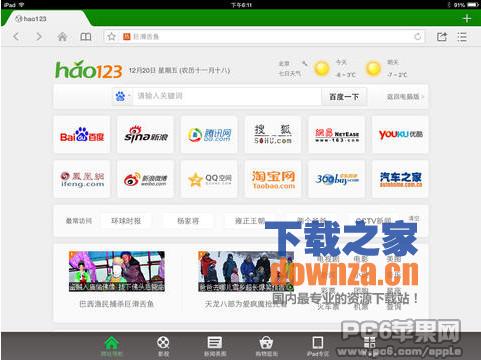Open the 巴西渔民捕杀巨滑舌鱼 headline
The image size is (481, 360).
point(116,304)
